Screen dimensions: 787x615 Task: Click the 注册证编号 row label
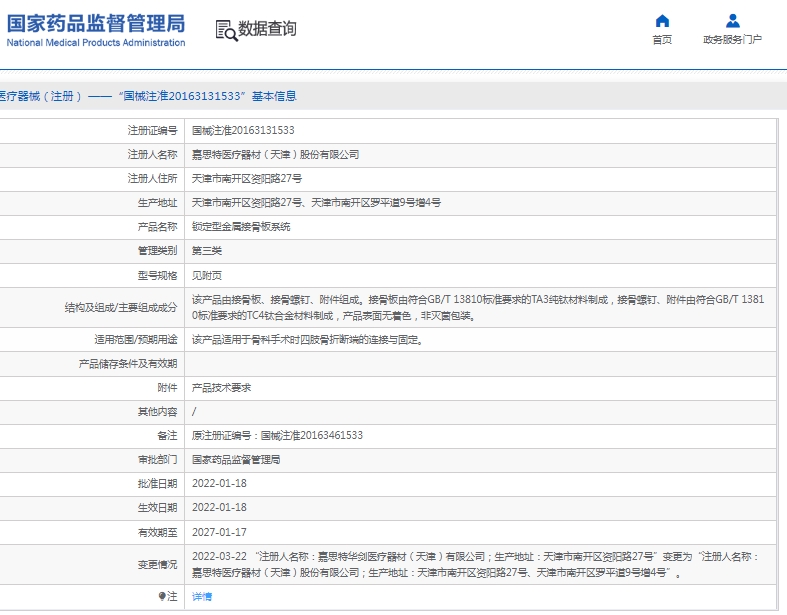click(x=152, y=131)
